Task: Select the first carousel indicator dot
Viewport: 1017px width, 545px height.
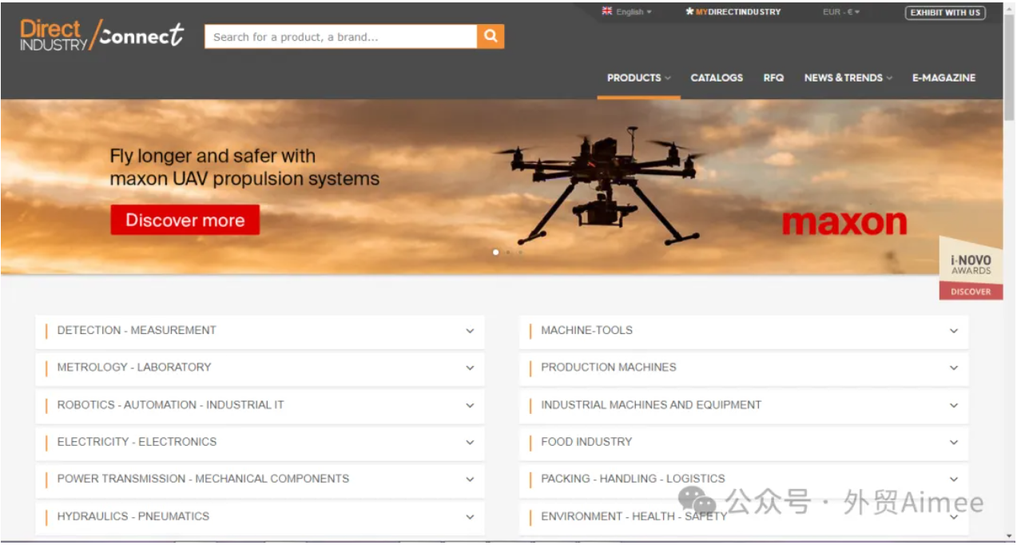Action: [496, 252]
